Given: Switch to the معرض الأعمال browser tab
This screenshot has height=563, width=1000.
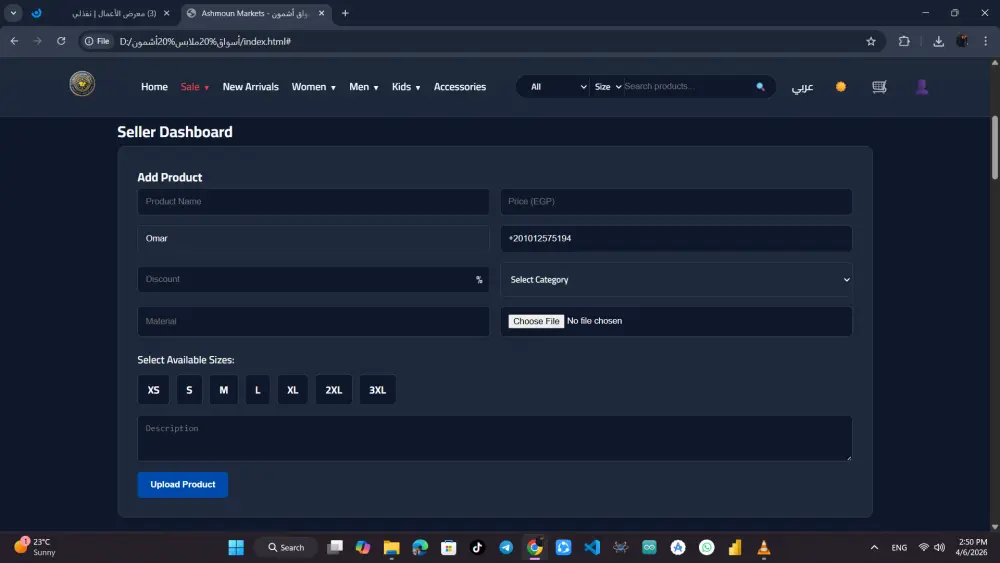Looking at the screenshot, I should click(112, 13).
